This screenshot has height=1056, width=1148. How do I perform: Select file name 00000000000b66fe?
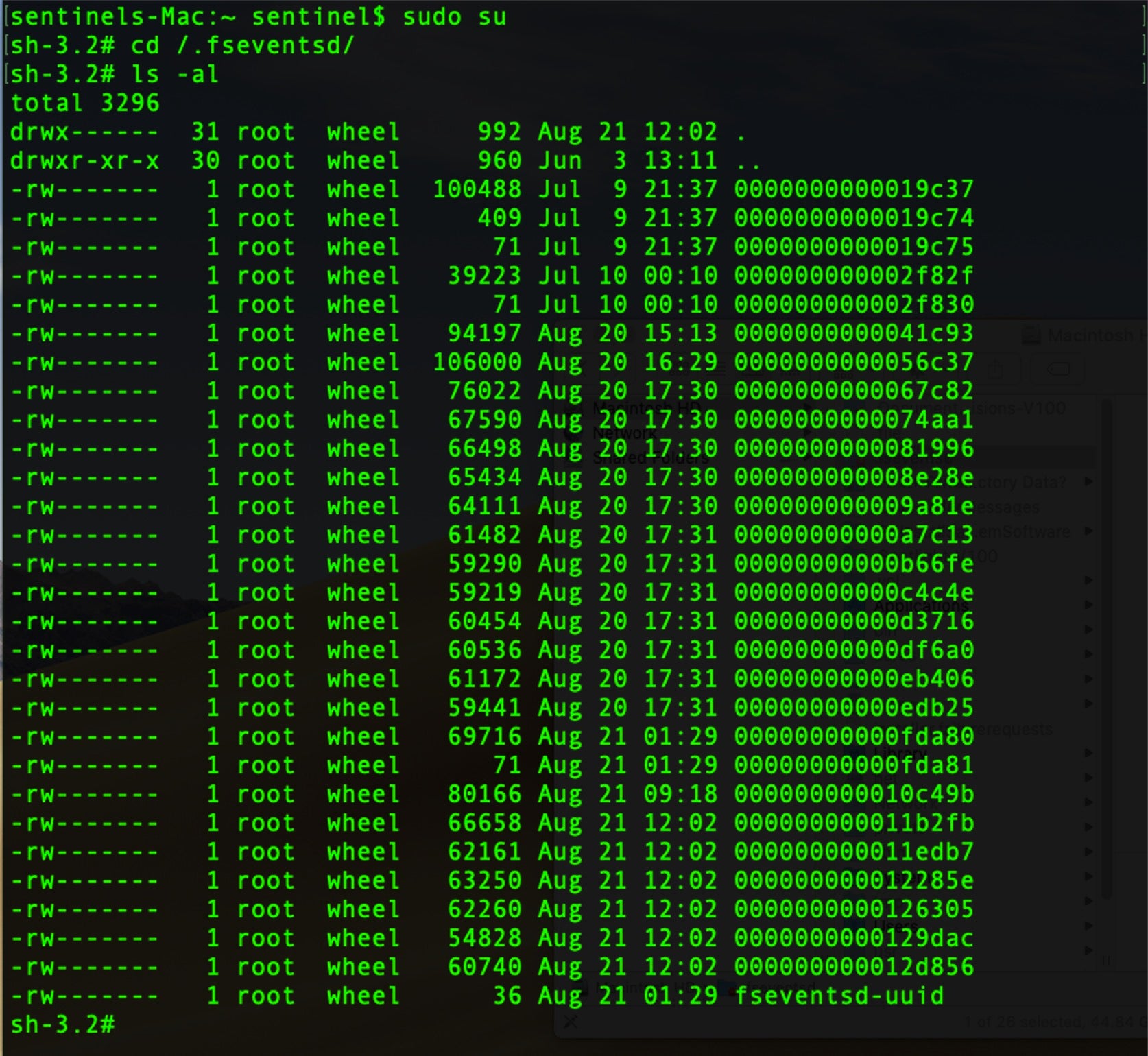pos(854,564)
